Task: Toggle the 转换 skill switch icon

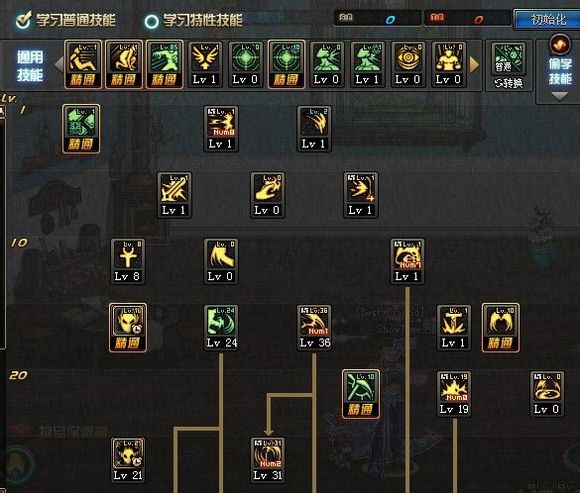Action: click(509, 65)
